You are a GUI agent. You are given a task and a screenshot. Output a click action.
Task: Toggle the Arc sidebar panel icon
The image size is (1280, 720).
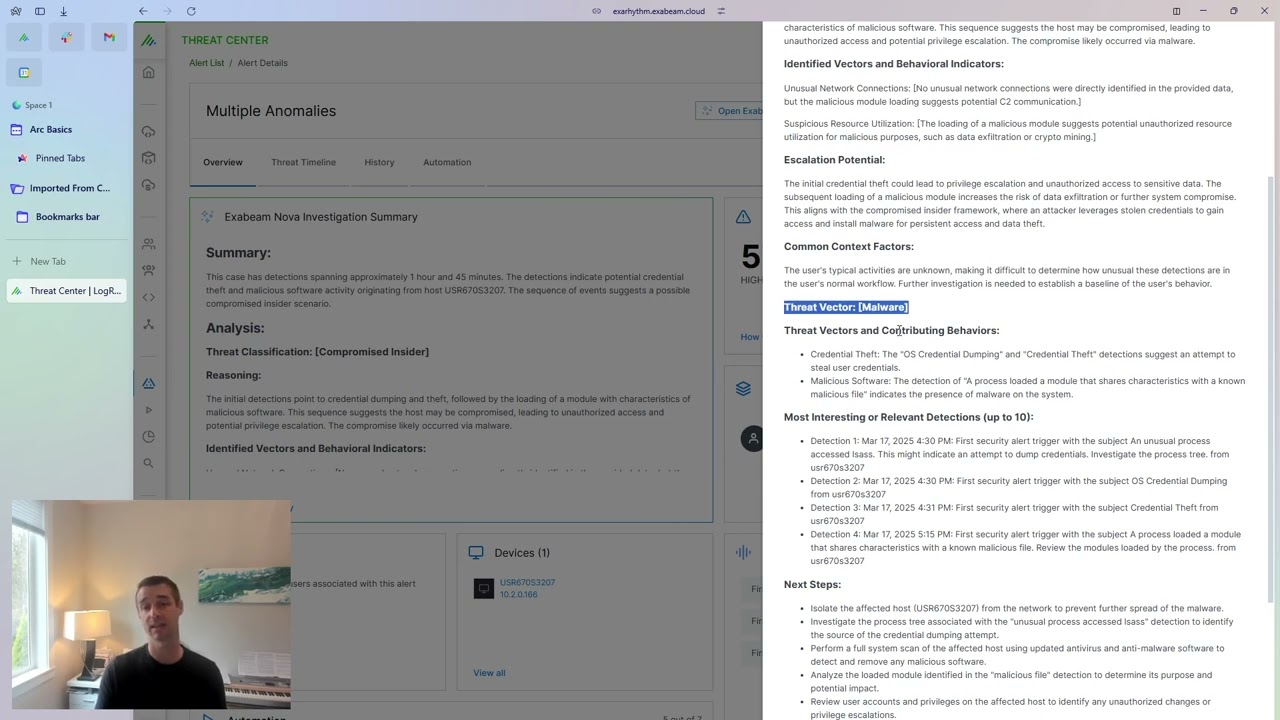coord(40,11)
